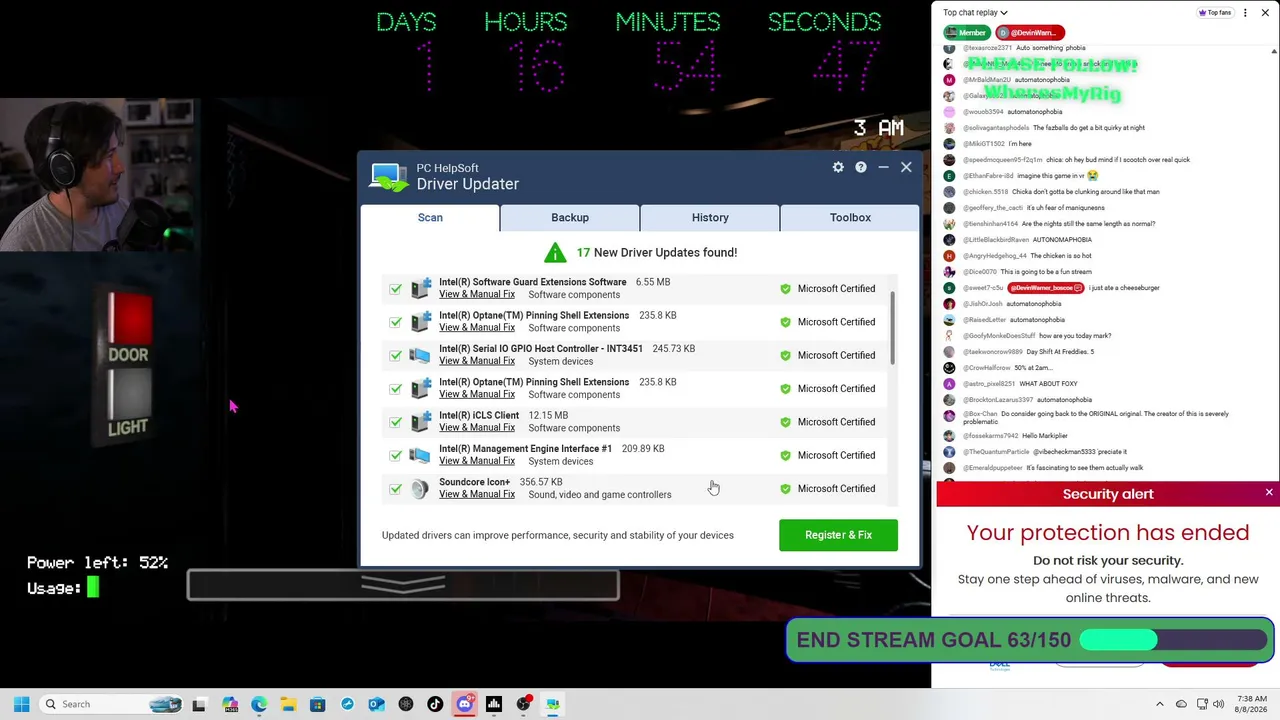Open Microsoft Edge from the taskbar
The height and width of the screenshot is (720, 1280).
point(259,704)
